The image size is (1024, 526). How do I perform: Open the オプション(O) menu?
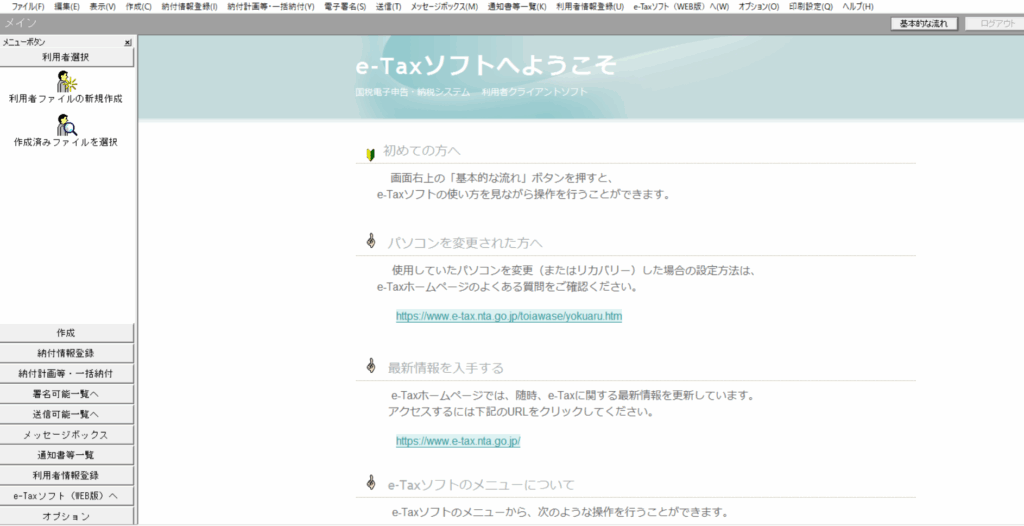click(x=759, y=7)
